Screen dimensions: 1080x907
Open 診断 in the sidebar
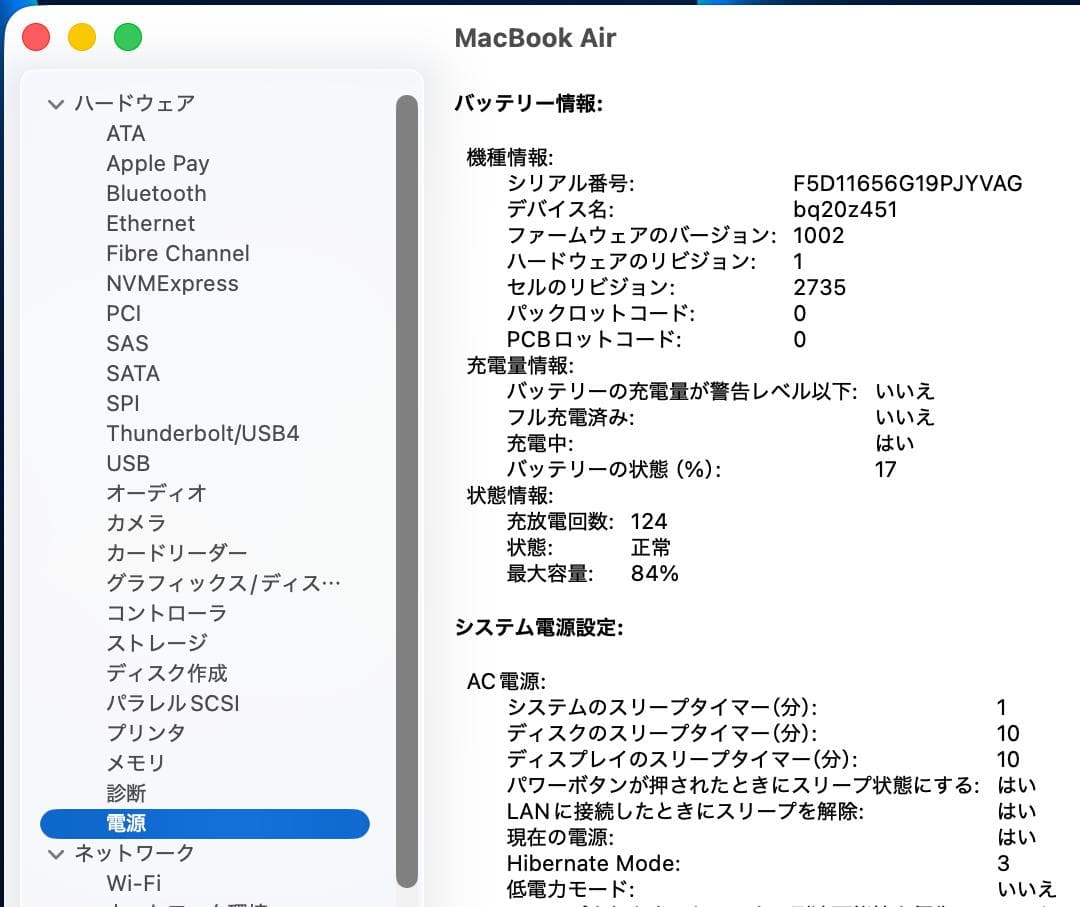126,793
